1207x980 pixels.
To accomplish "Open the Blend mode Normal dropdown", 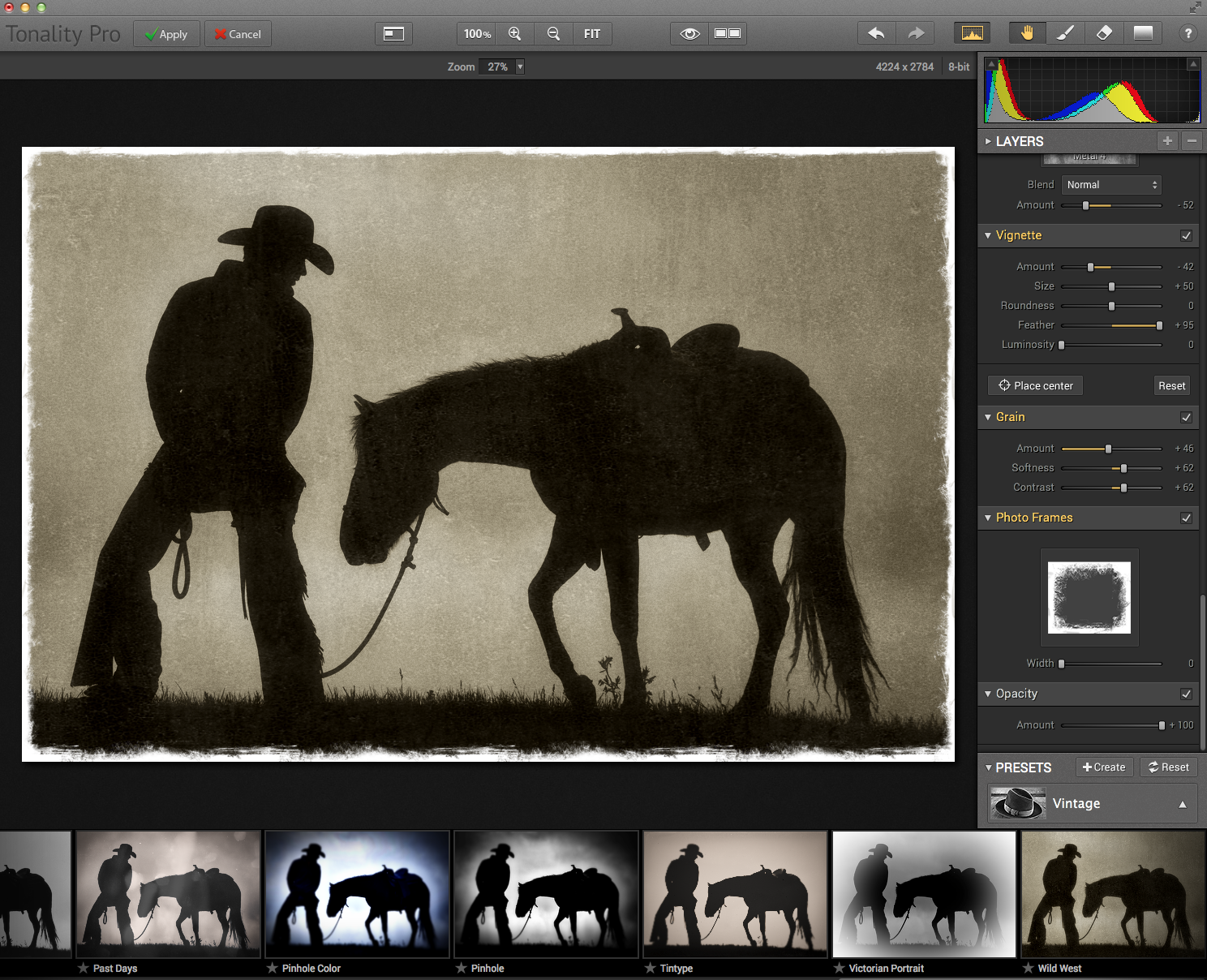I will (x=1111, y=185).
